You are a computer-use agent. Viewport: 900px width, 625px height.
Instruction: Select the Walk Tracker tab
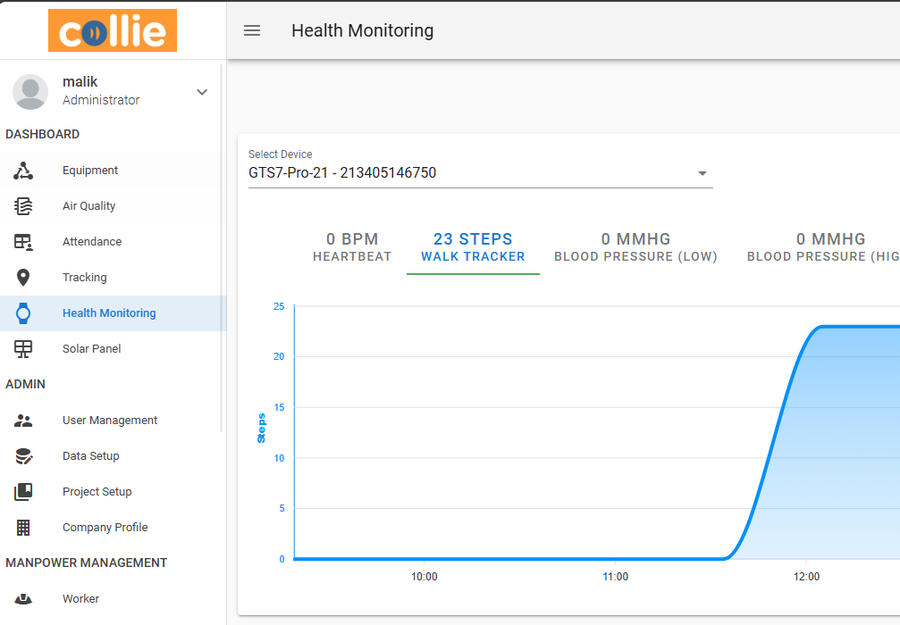(x=473, y=247)
